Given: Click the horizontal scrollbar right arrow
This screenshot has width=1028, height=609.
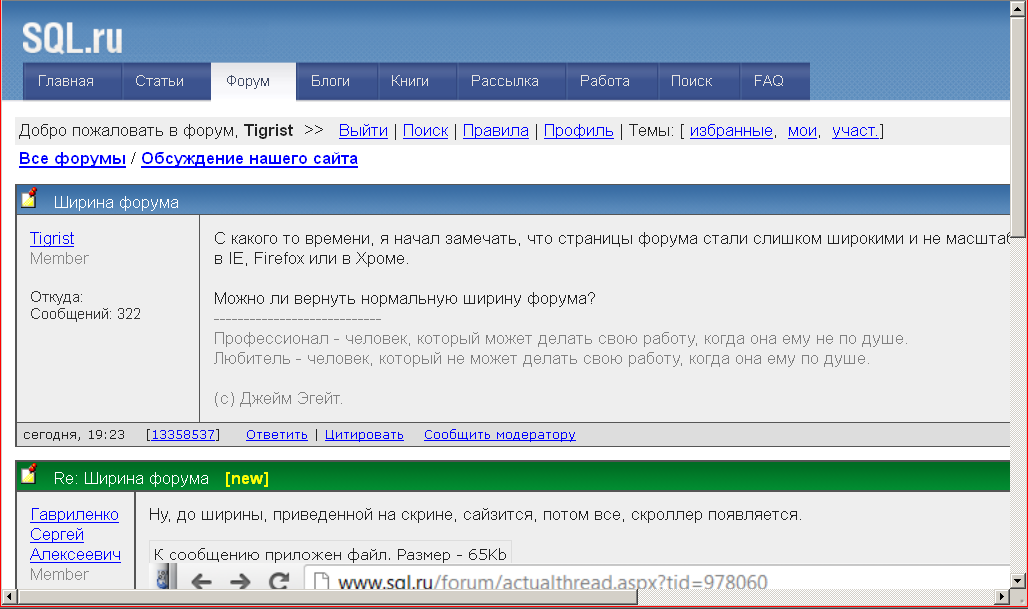Looking at the screenshot, I should click(1002, 597).
